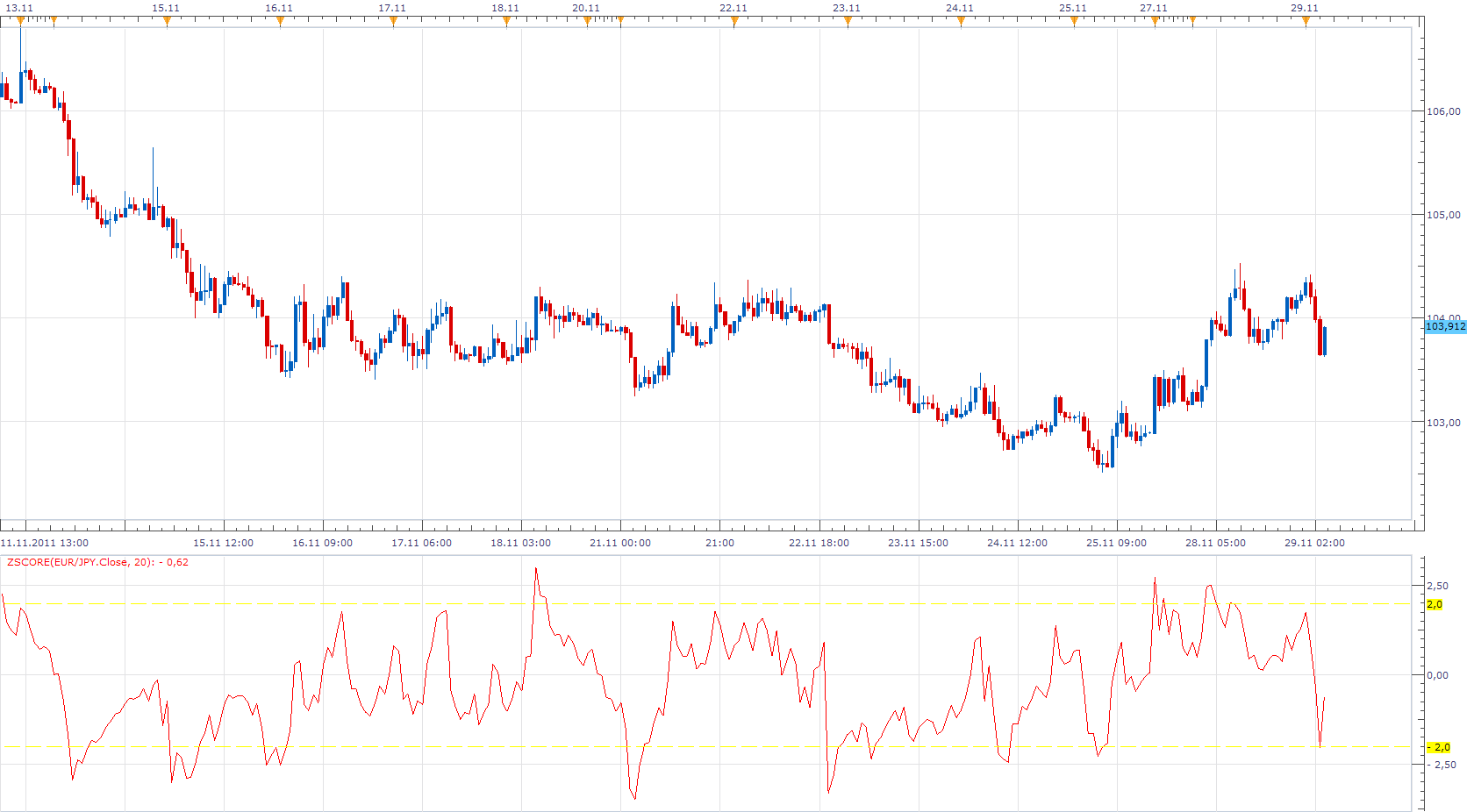Click the orange marker under 16.11
The height and width of the screenshot is (812, 1474).
(x=280, y=21)
